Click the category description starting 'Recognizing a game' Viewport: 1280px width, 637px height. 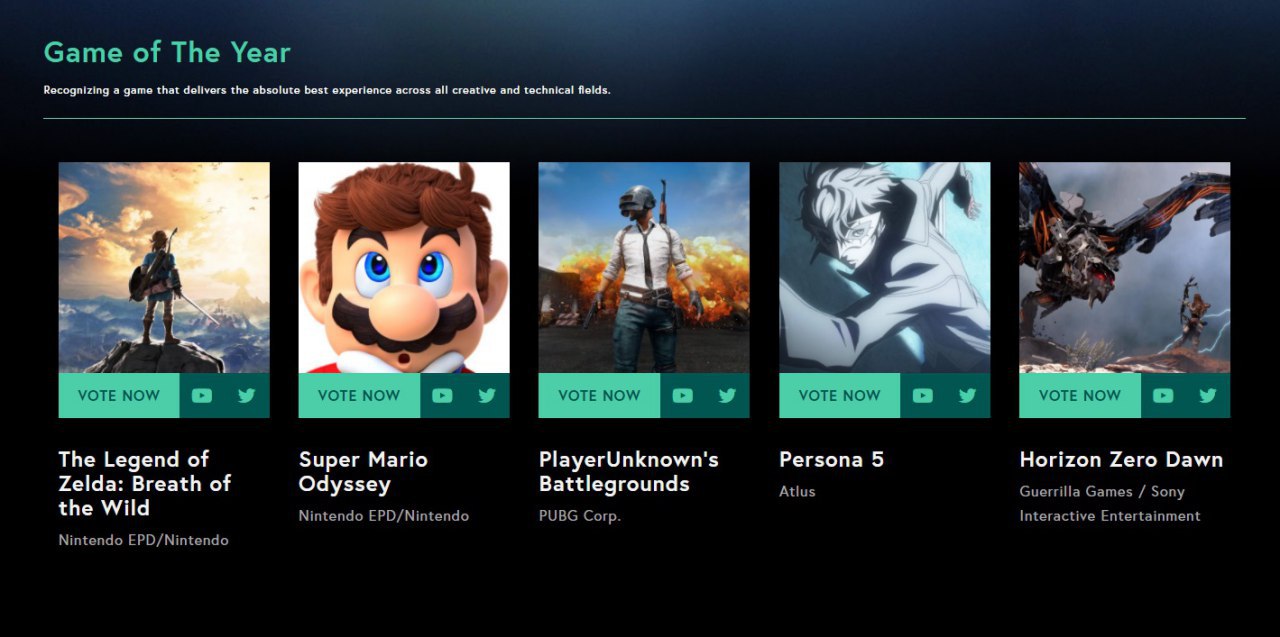[327, 90]
